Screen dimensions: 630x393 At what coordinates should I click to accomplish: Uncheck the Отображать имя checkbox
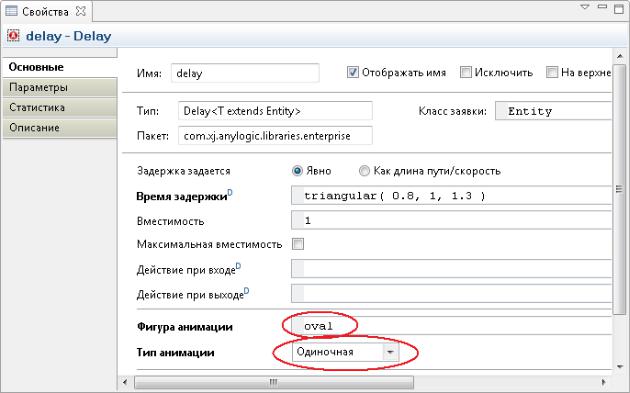coord(352,72)
